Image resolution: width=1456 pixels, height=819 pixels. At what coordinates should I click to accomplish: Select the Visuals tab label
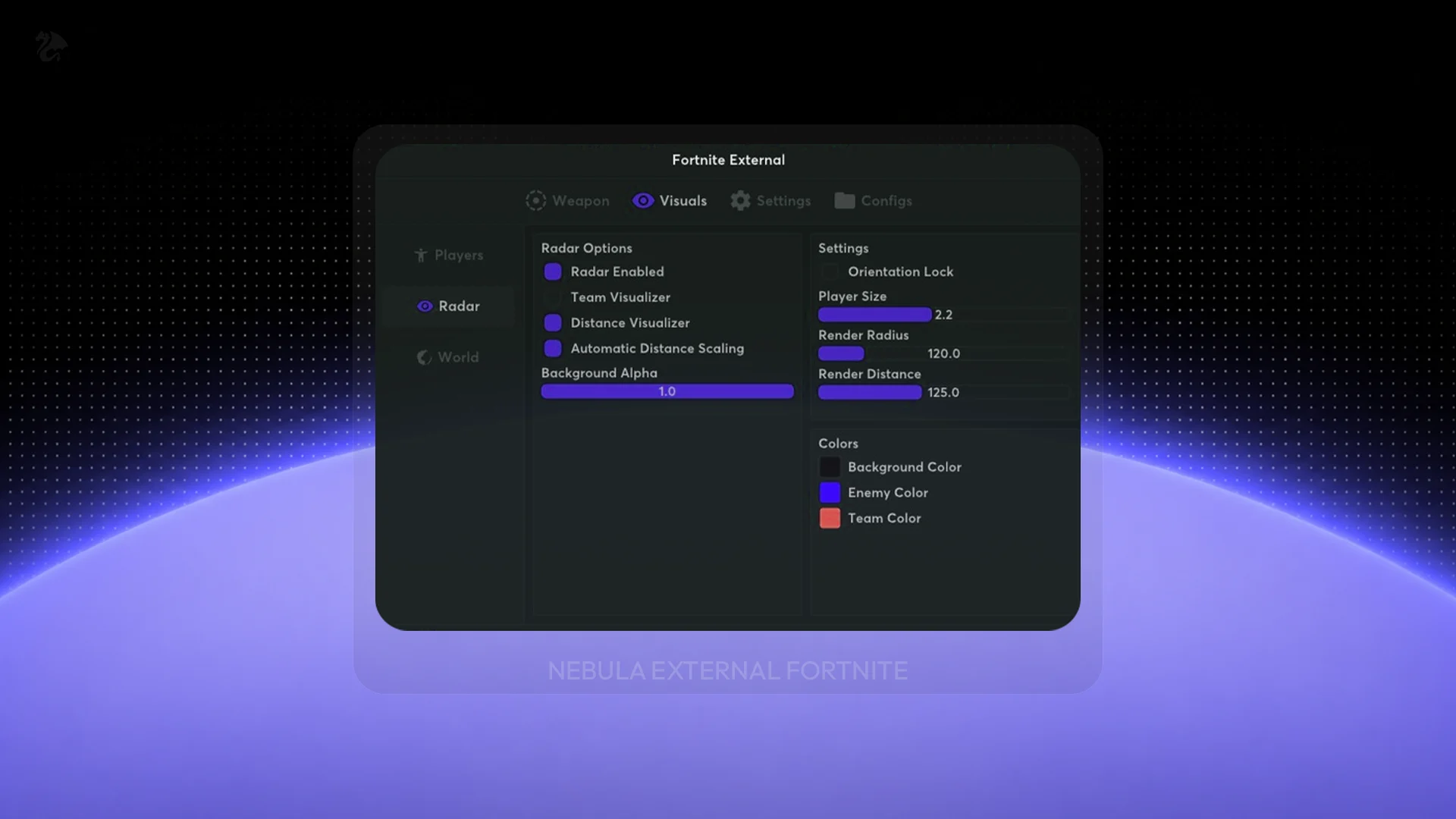[x=683, y=200]
